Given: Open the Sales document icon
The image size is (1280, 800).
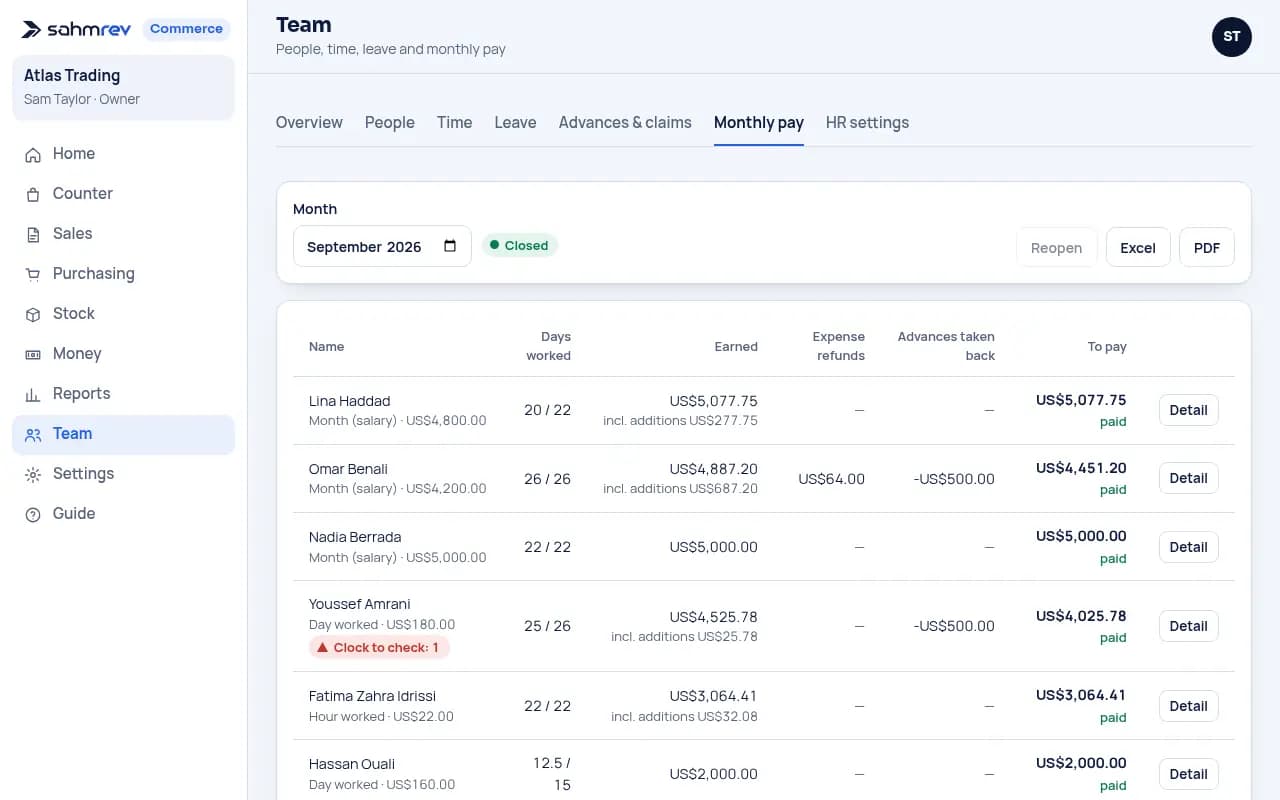Looking at the screenshot, I should click(33, 234).
